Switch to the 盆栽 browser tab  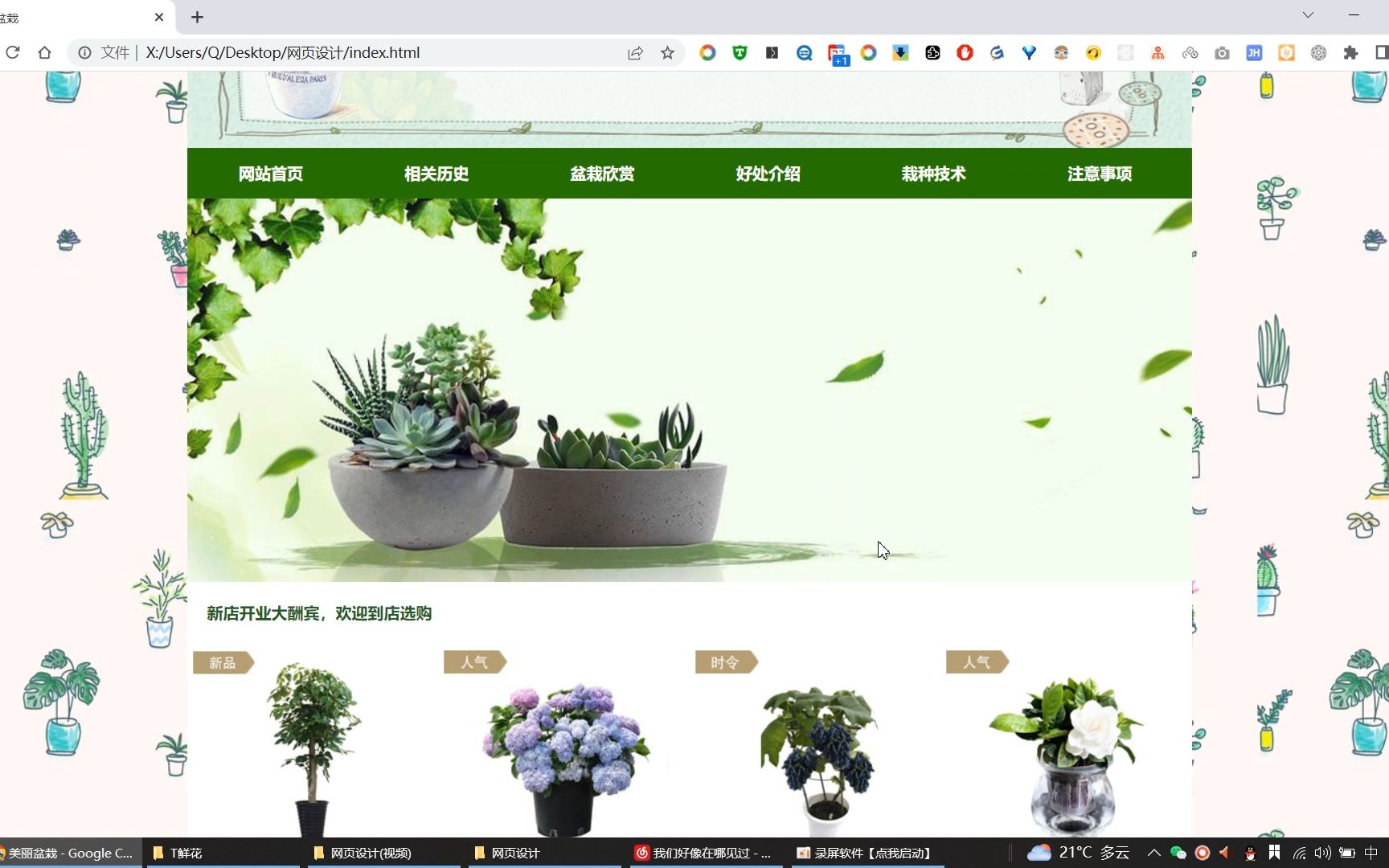[x=72, y=17]
